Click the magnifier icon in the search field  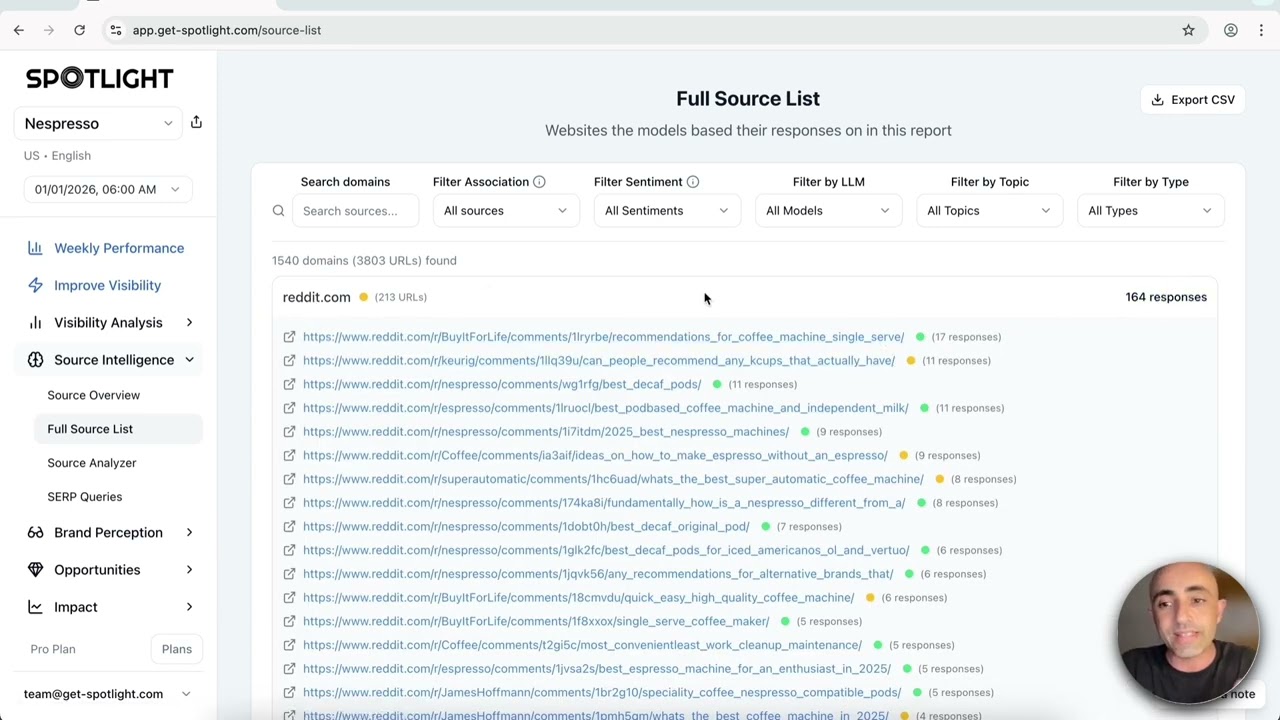point(279,211)
